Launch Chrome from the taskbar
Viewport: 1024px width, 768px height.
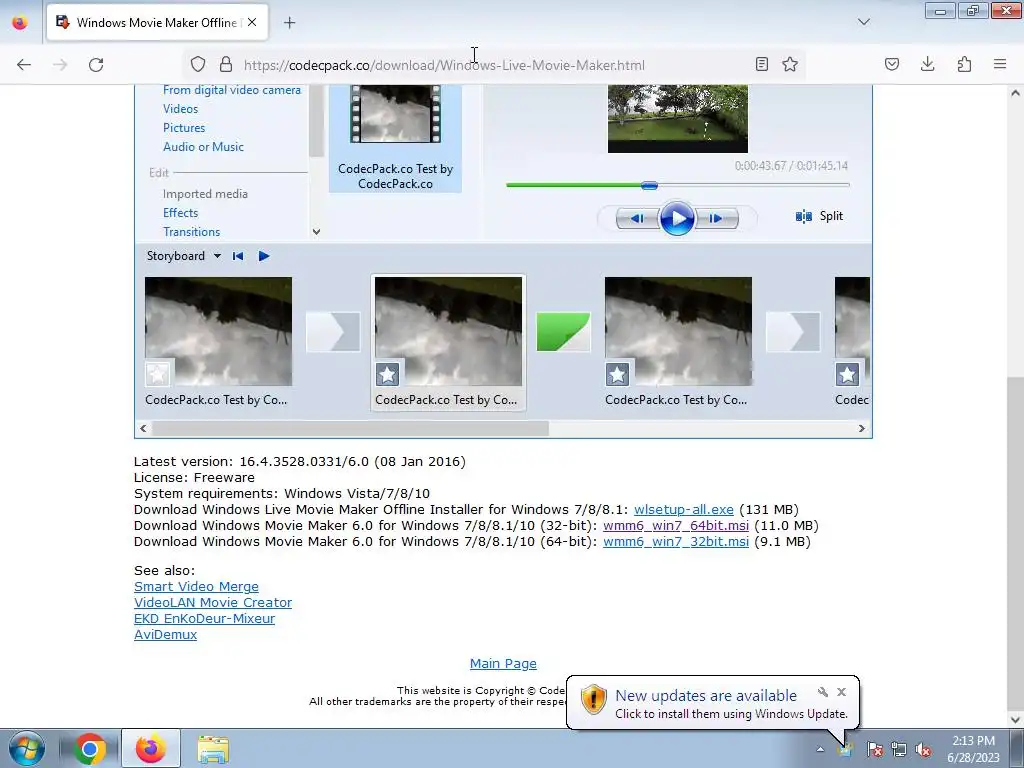(x=90, y=748)
